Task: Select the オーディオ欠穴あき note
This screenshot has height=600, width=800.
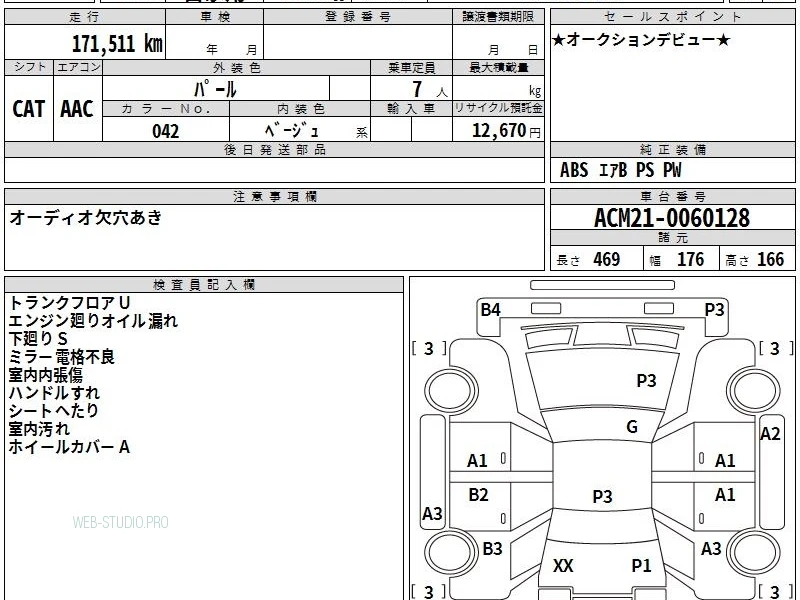Action: 86,217
